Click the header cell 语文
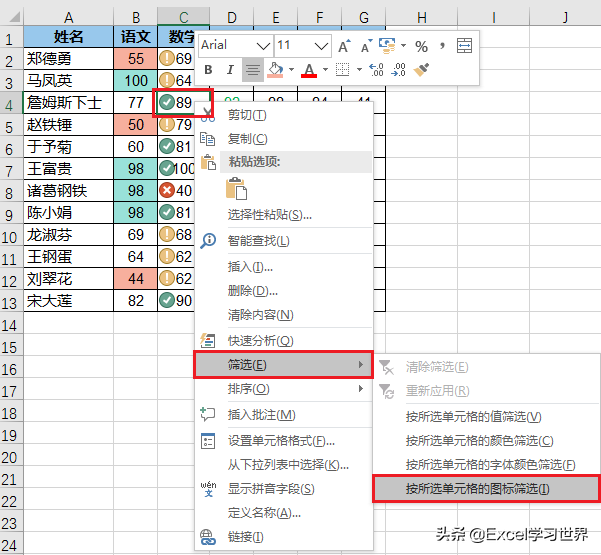The width and height of the screenshot is (601, 555). 136,37
